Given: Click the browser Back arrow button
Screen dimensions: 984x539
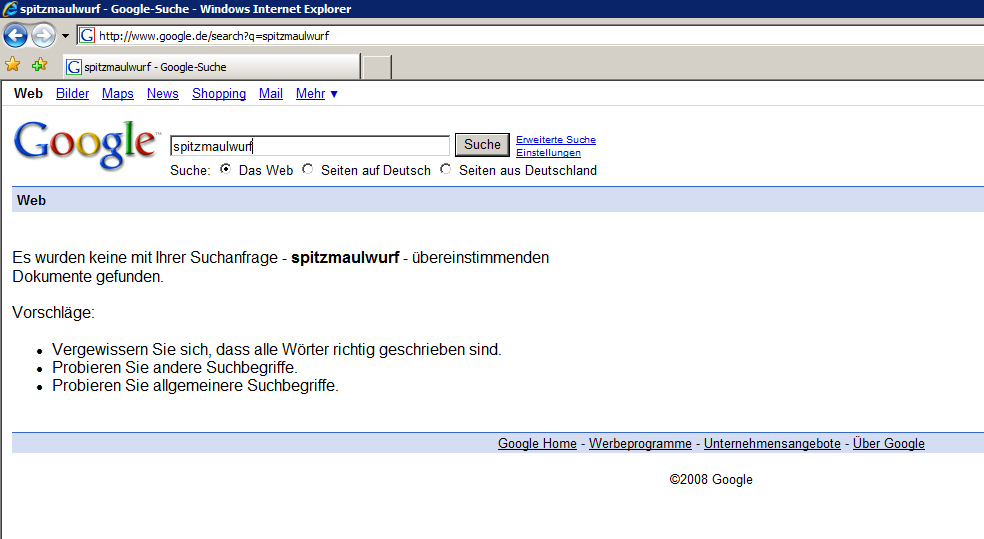Looking at the screenshot, I should pyautogui.click(x=16, y=36).
